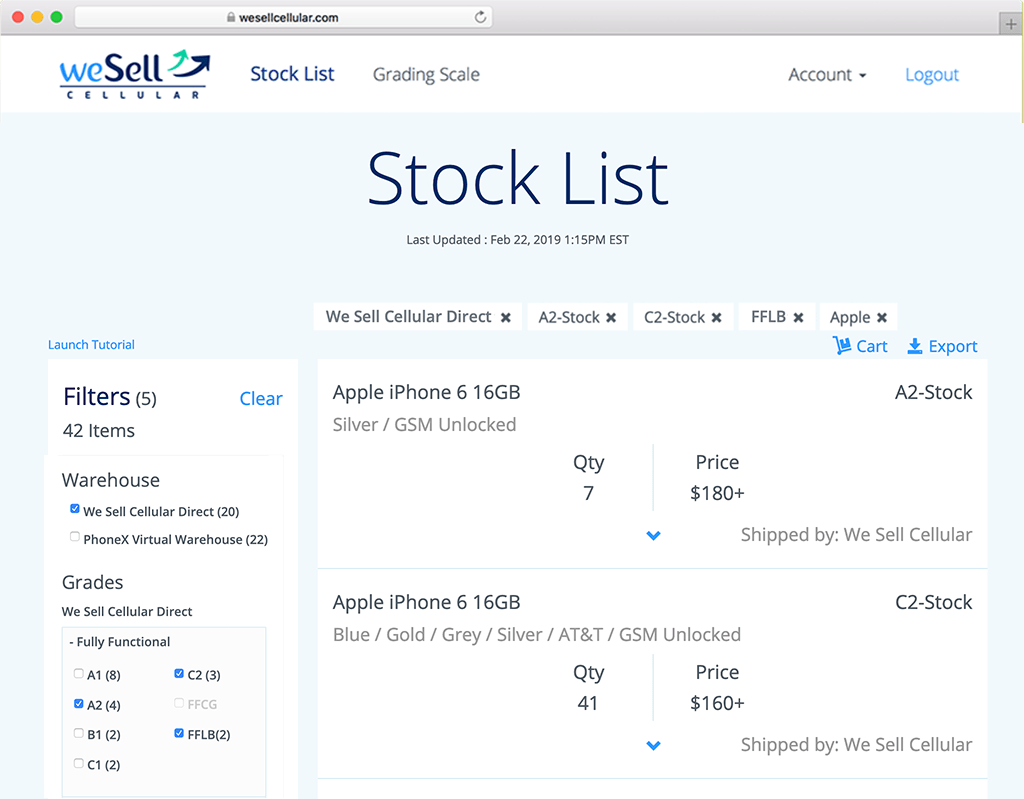Click quantity value 41
Viewport: 1024px width, 799px height.
coord(588,703)
